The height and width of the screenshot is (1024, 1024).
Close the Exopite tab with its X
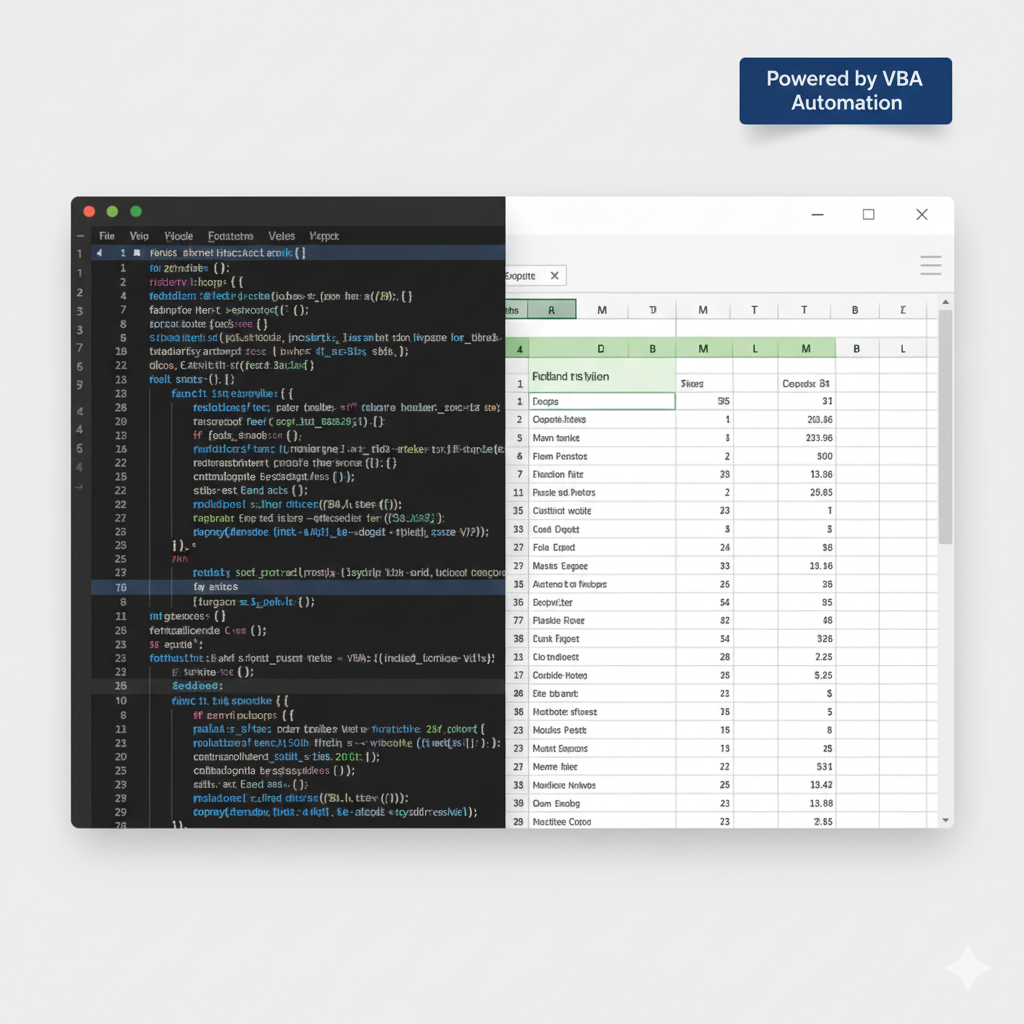(555, 275)
